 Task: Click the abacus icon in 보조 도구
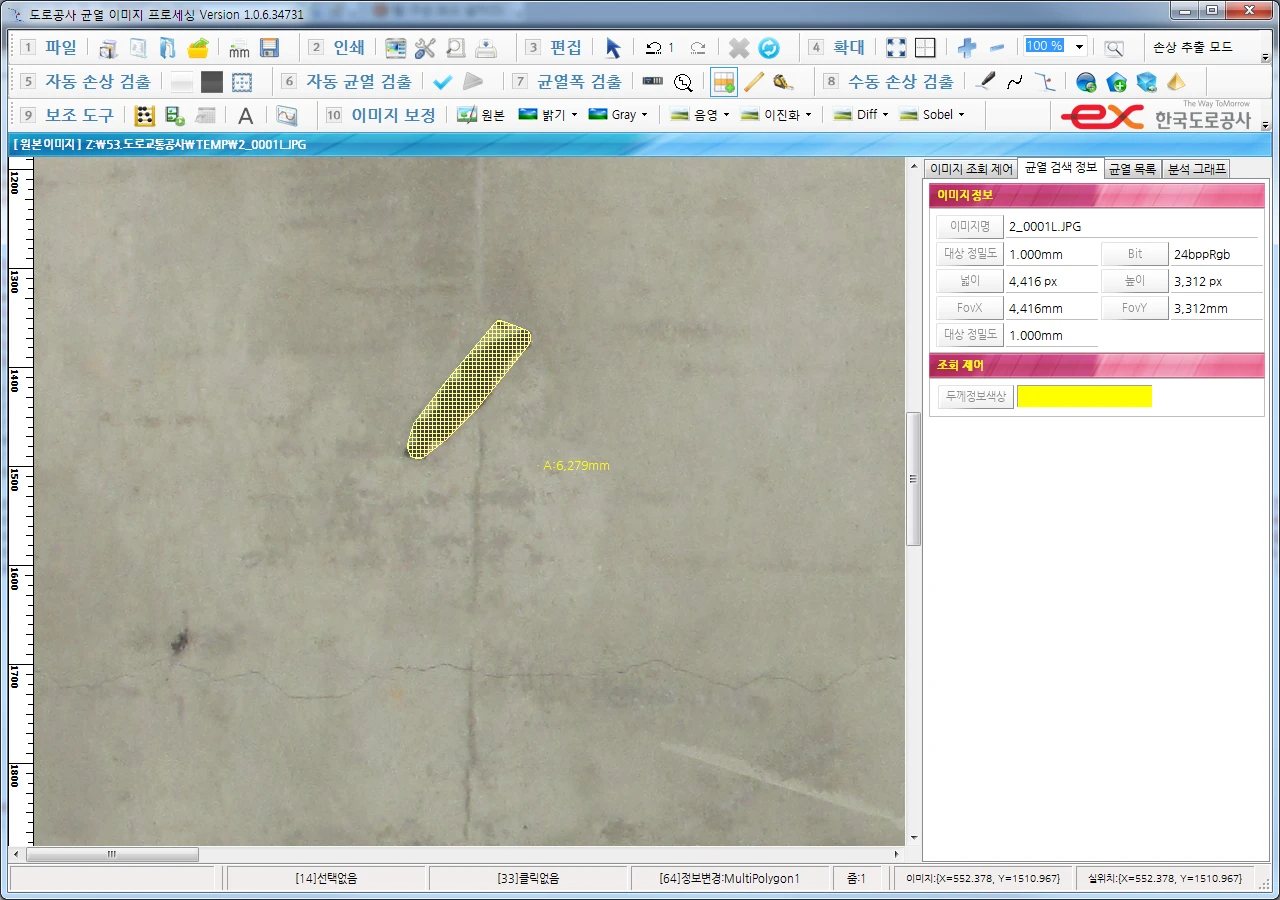(x=144, y=115)
